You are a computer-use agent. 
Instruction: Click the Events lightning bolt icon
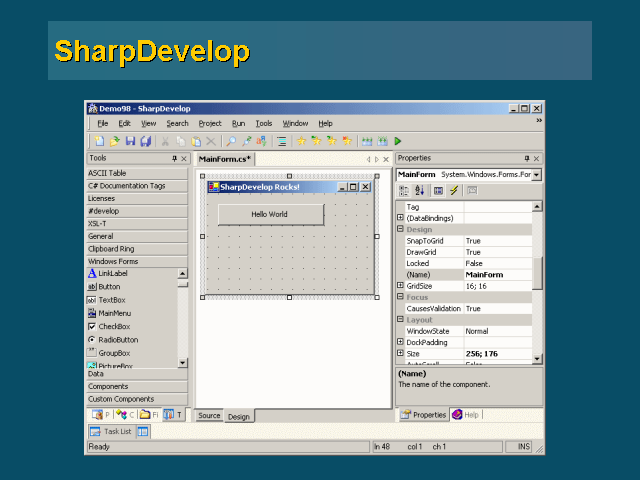[x=454, y=190]
